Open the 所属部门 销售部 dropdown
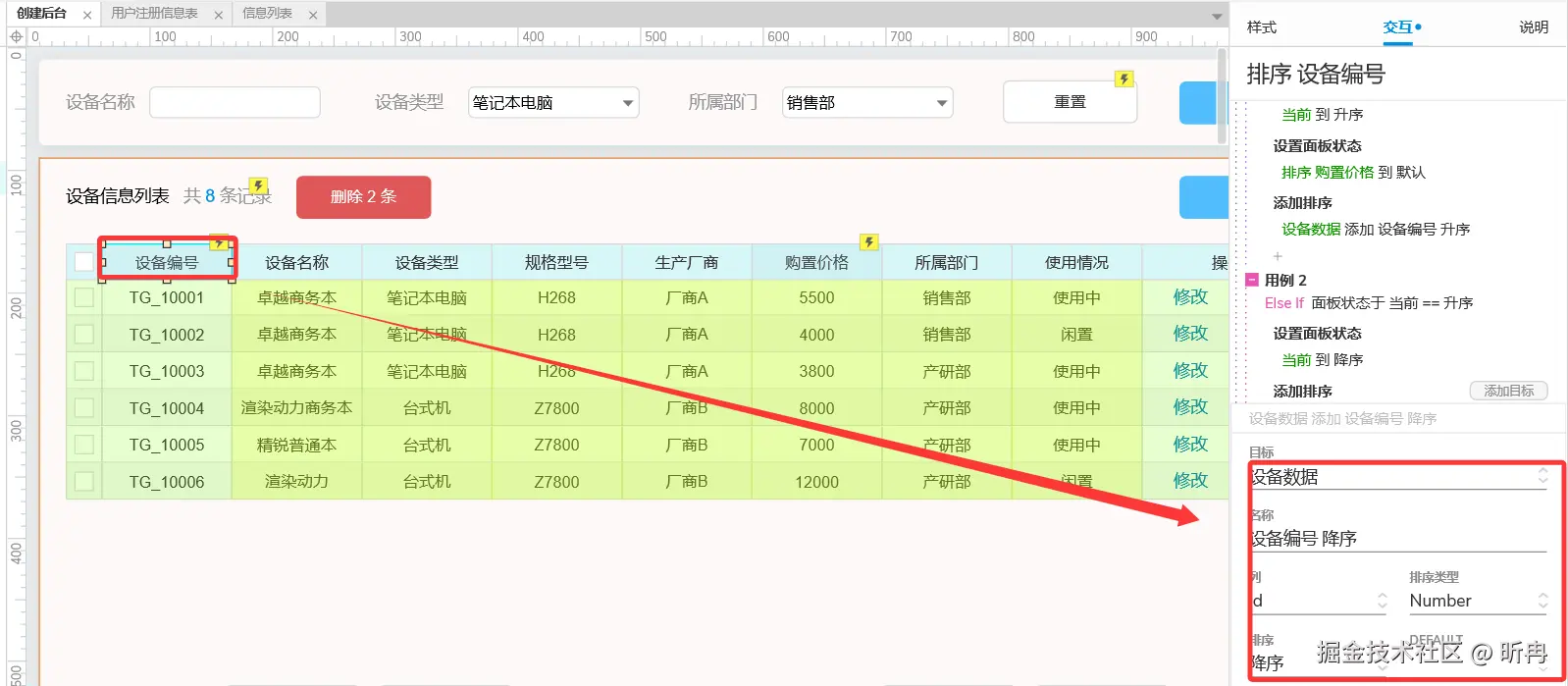1568x686 pixels. click(x=867, y=102)
